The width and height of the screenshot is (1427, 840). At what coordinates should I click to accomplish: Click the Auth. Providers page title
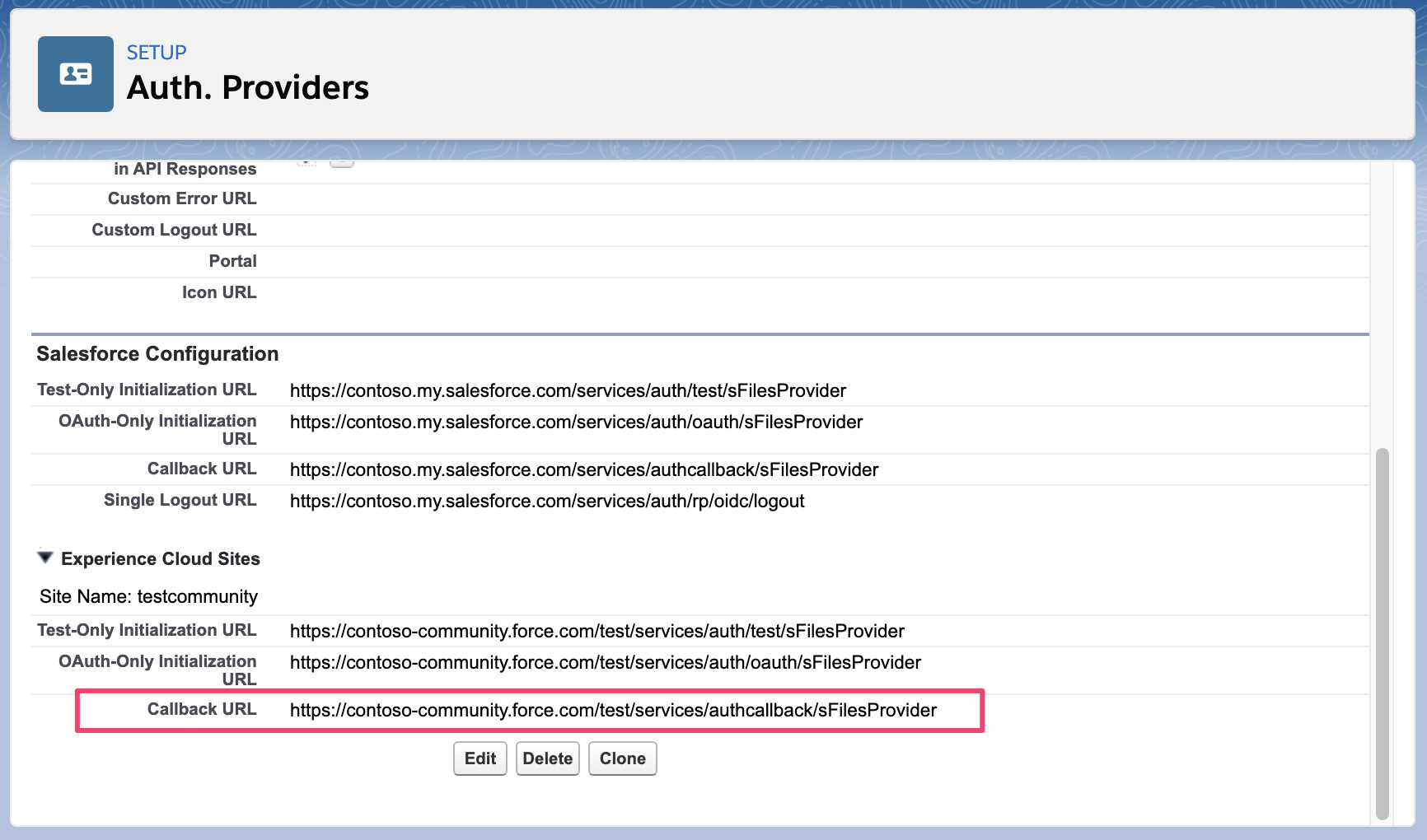tap(248, 87)
